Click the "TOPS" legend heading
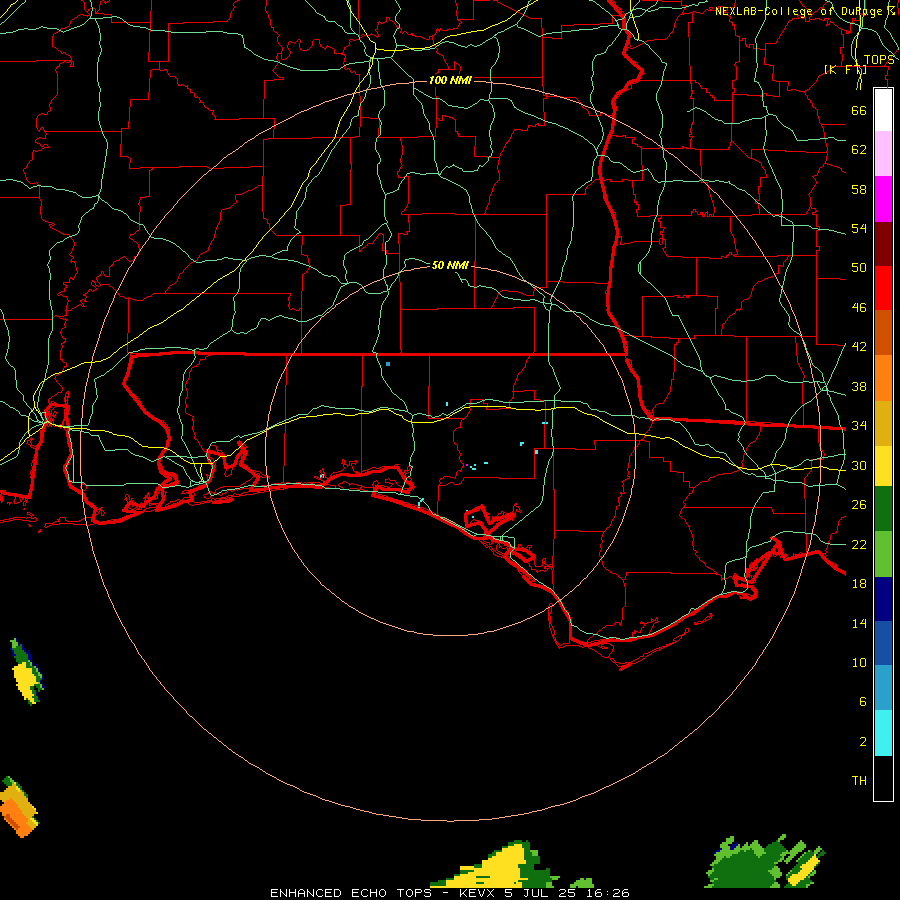This screenshot has height=900, width=900. pyautogui.click(x=879, y=60)
